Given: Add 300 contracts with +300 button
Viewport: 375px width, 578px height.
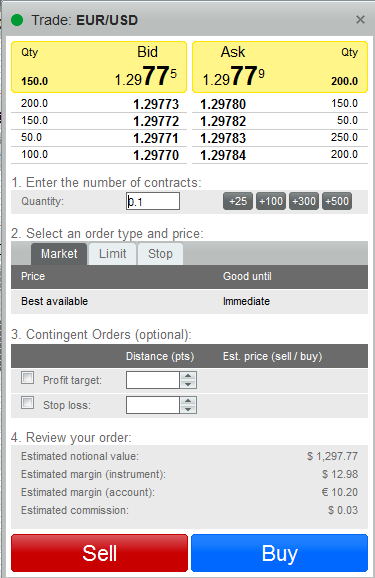Looking at the screenshot, I should (x=304, y=201).
